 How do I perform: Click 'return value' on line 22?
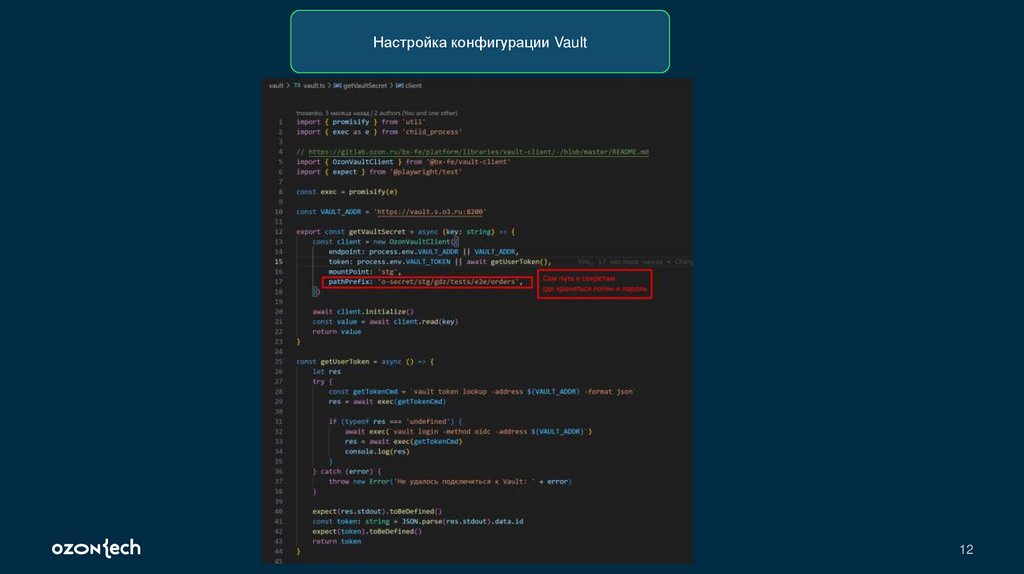point(336,332)
